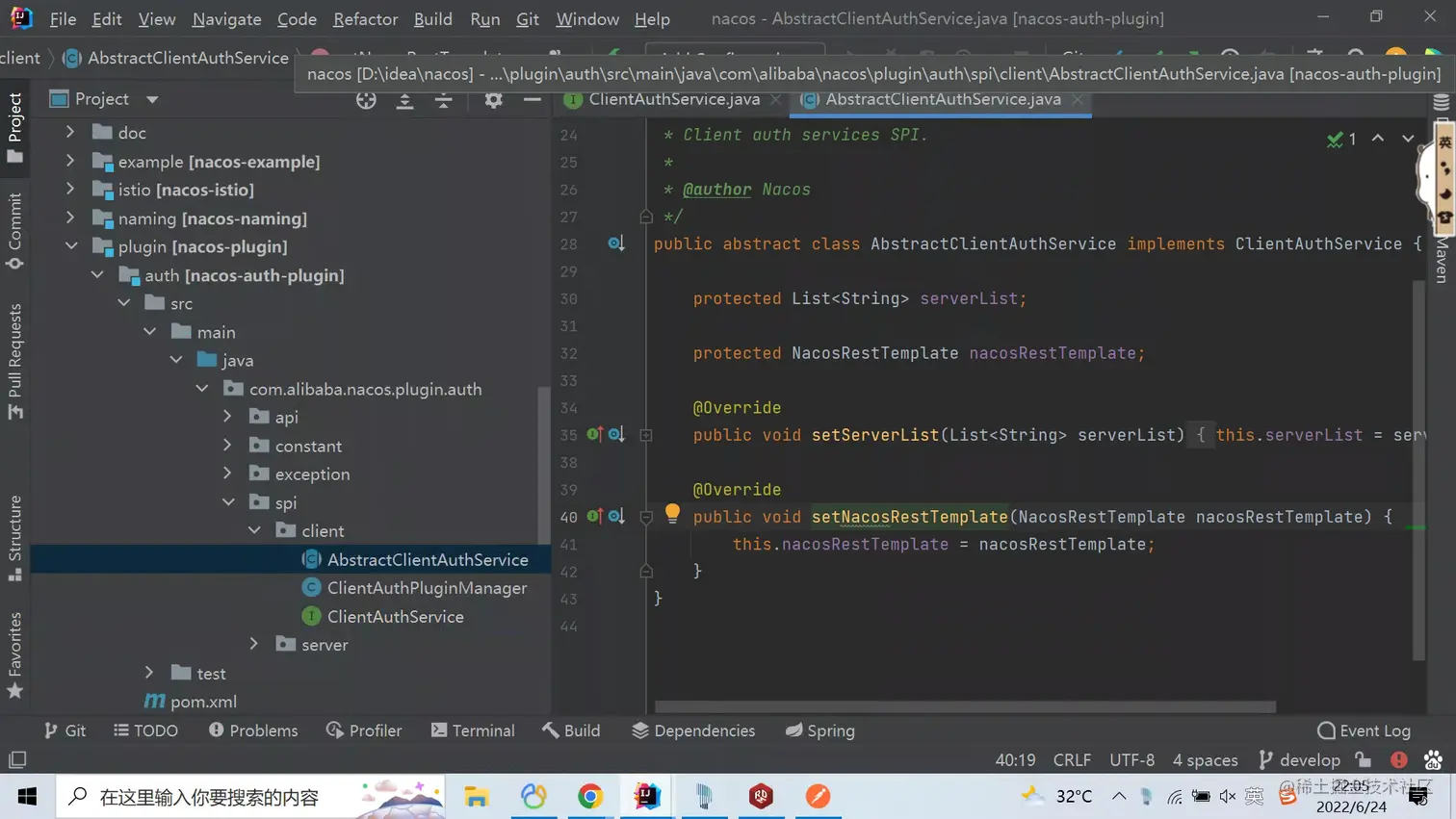Screen dimensions: 1456x819
Task: Click the tool windows quick access icon
Action: point(17,760)
